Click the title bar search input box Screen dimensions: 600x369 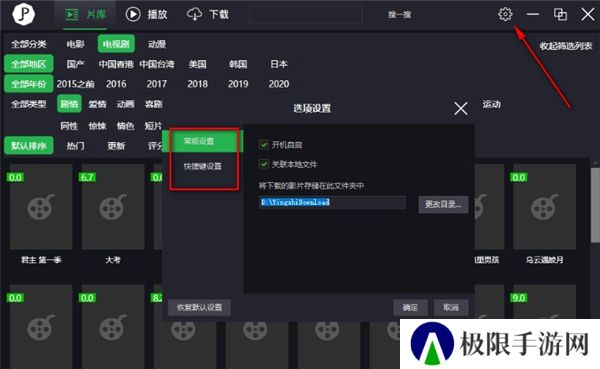pos(305,15)
